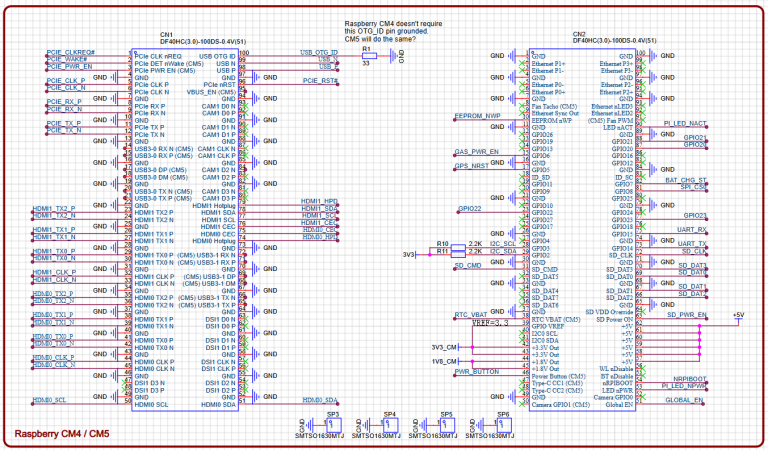
Task: Click the BAT_CHG_ST net label
Action: coord(686,180)
